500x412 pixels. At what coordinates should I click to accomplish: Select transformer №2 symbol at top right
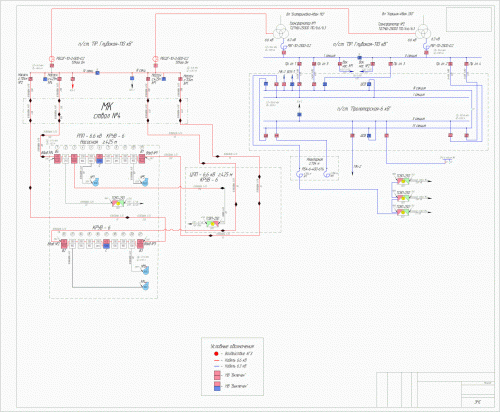(422, 32)
